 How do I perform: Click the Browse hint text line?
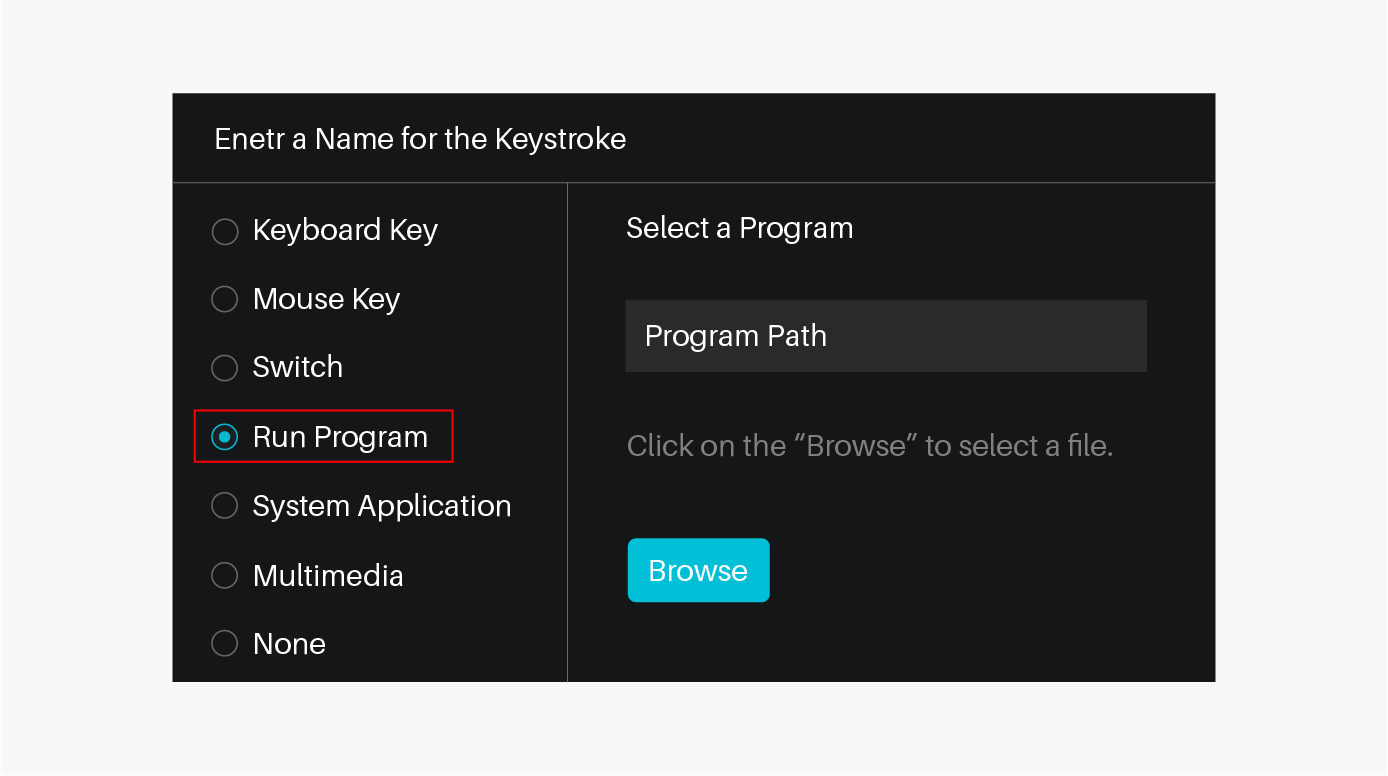870,445
